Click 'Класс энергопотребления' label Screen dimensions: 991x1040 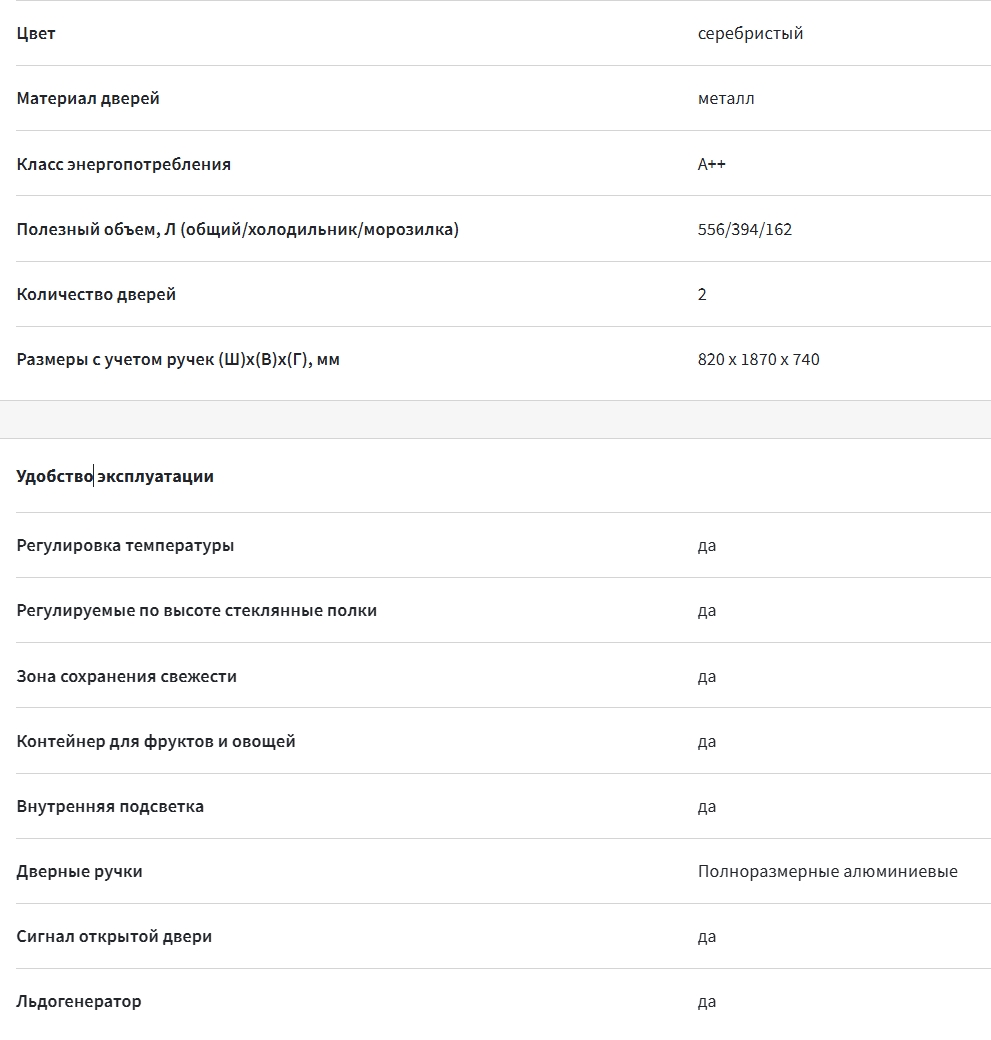pyautogui.click(x=123, y=164)
